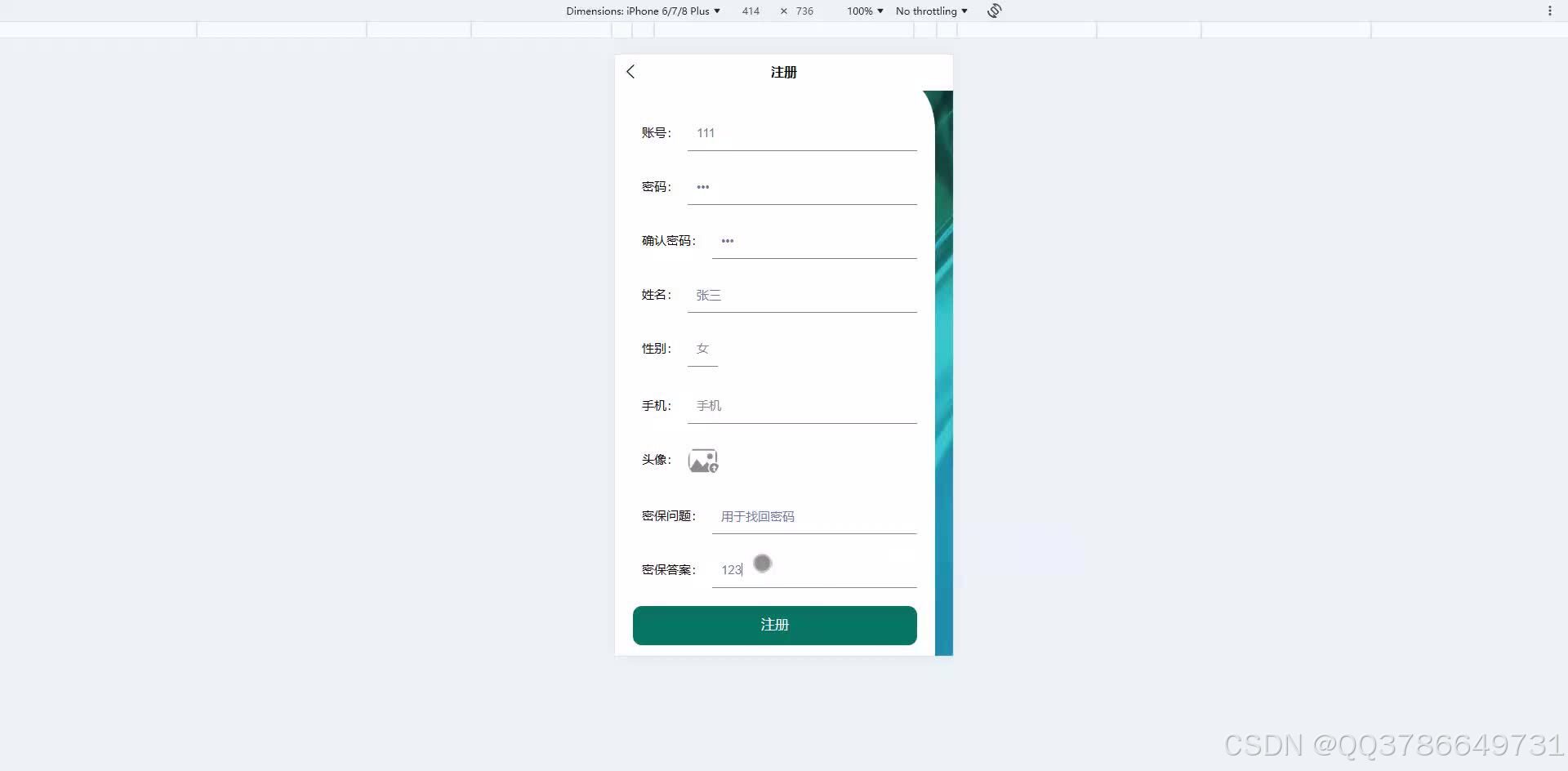
Task: Click the 确认密码 confirm password field
Action: (x=813, y=240)
